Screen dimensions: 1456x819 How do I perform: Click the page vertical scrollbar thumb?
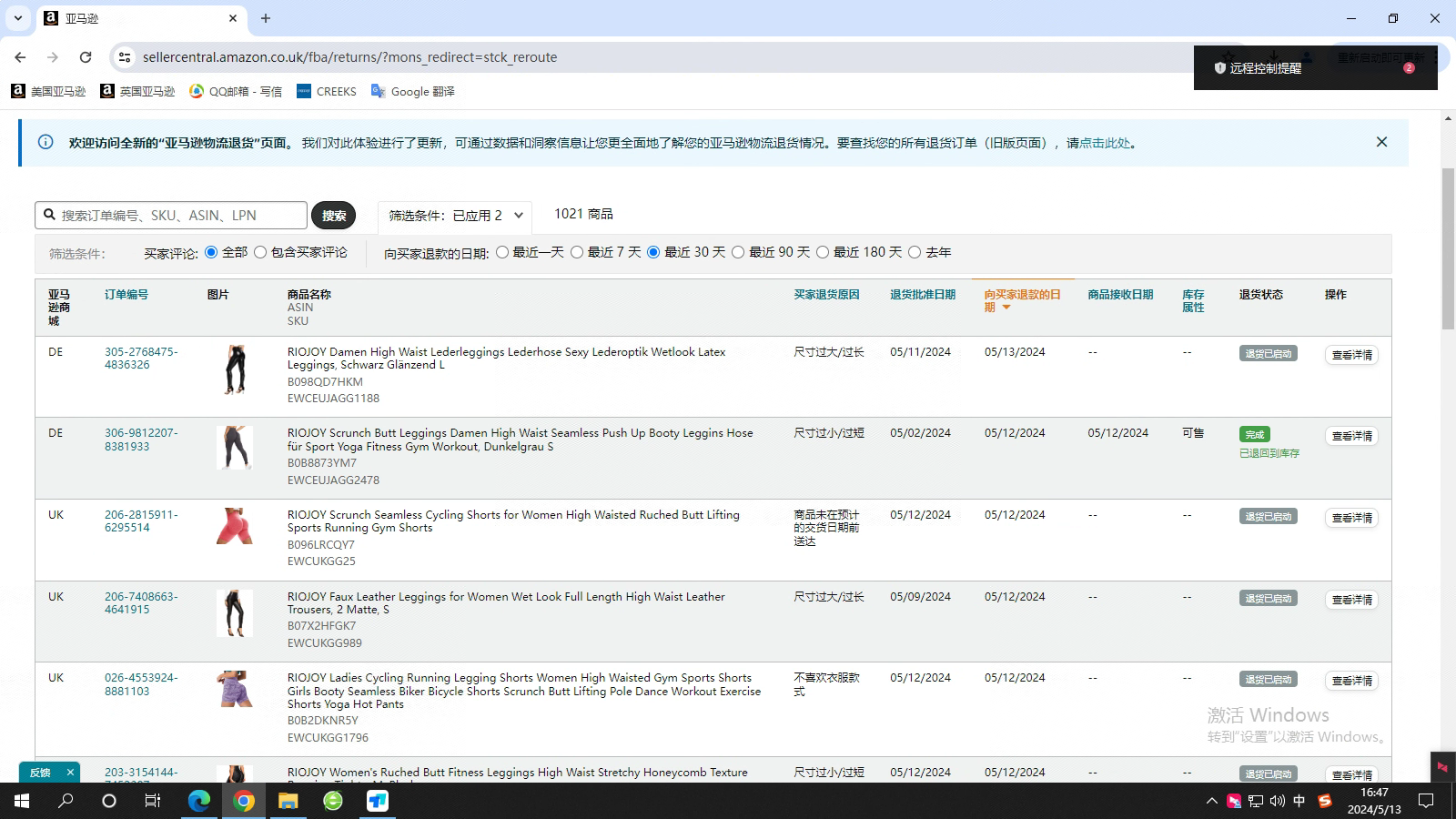pos(1448,248)
